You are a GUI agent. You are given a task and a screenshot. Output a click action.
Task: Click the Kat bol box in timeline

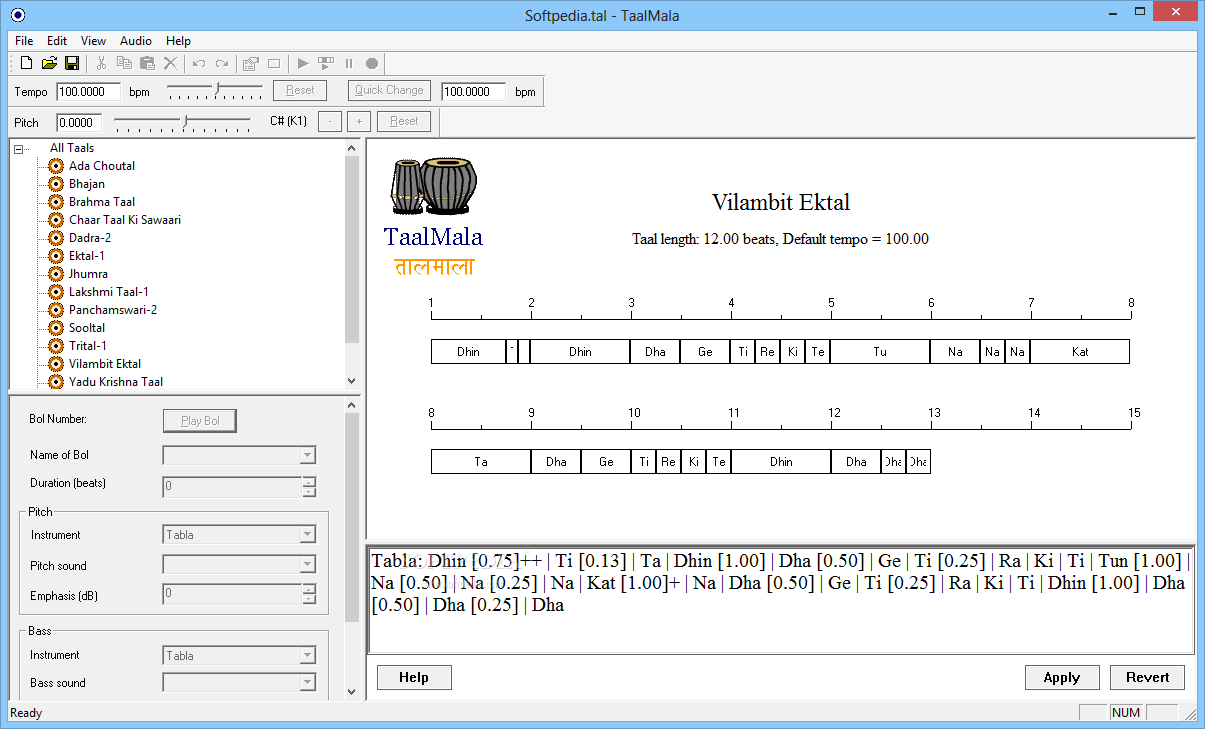click(1080, 352)
